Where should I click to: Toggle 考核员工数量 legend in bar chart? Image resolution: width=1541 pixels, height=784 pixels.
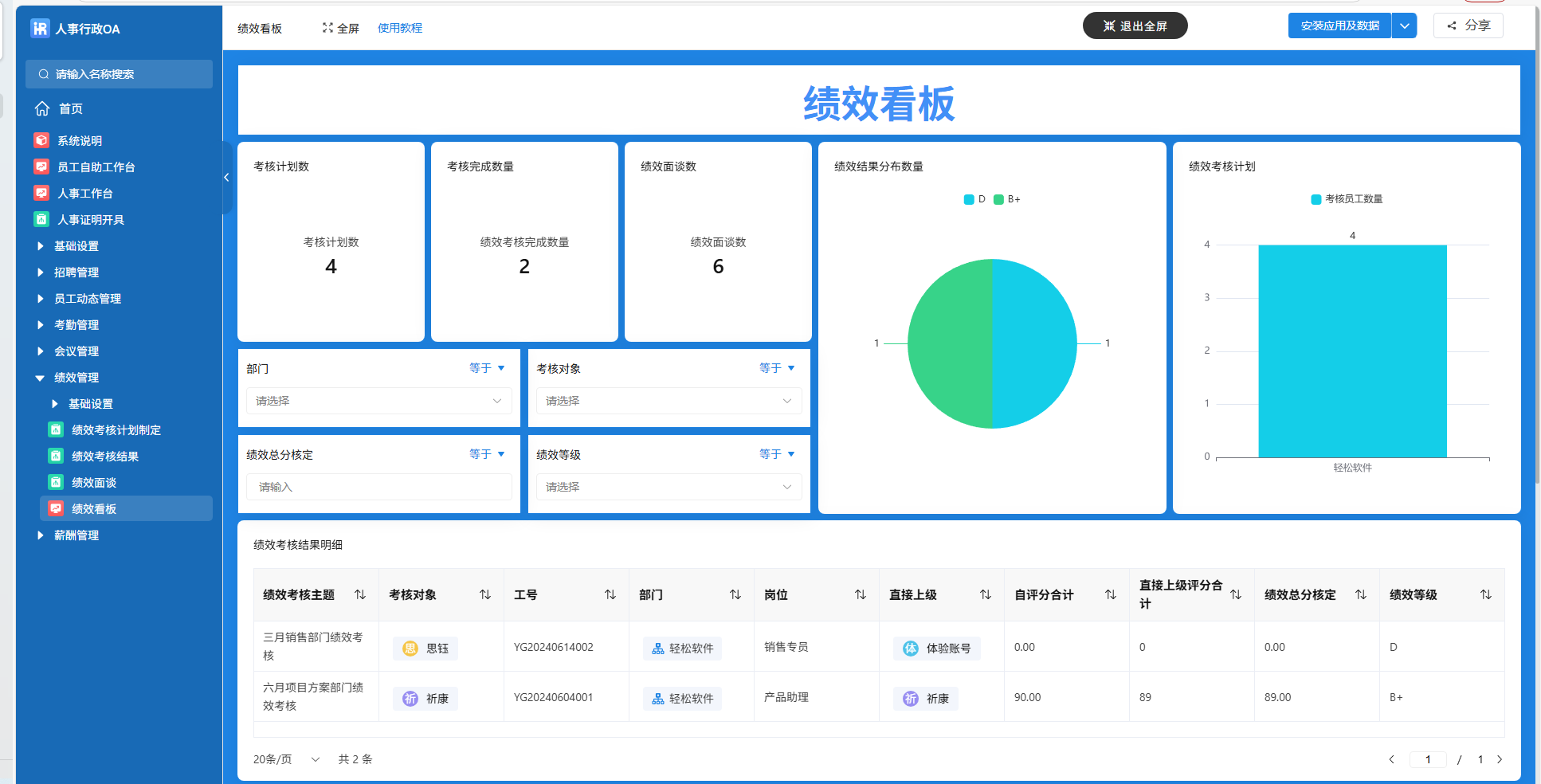click(x=1347, y=199)
